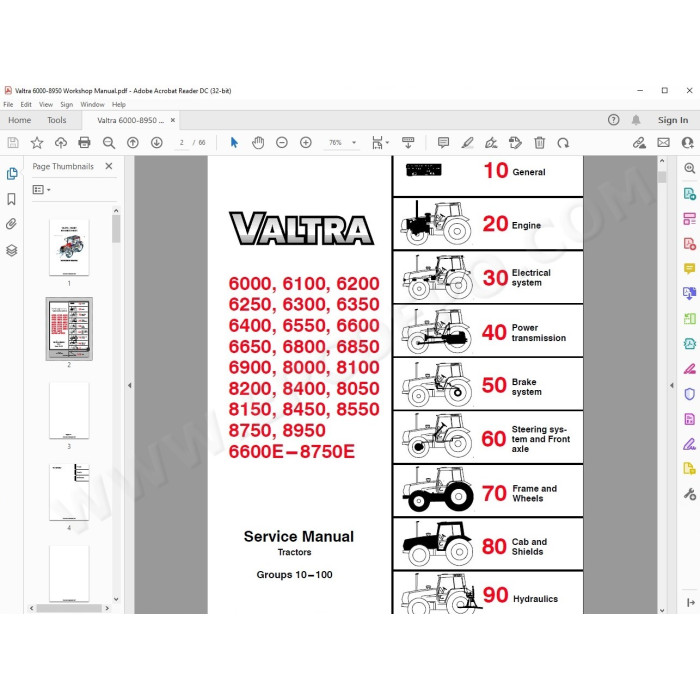Image resolution: width=700 pixels, height=700 pixels.
Task: Select the Valtra 6000-8950 document tab
Action: click(x=130, y=120)
